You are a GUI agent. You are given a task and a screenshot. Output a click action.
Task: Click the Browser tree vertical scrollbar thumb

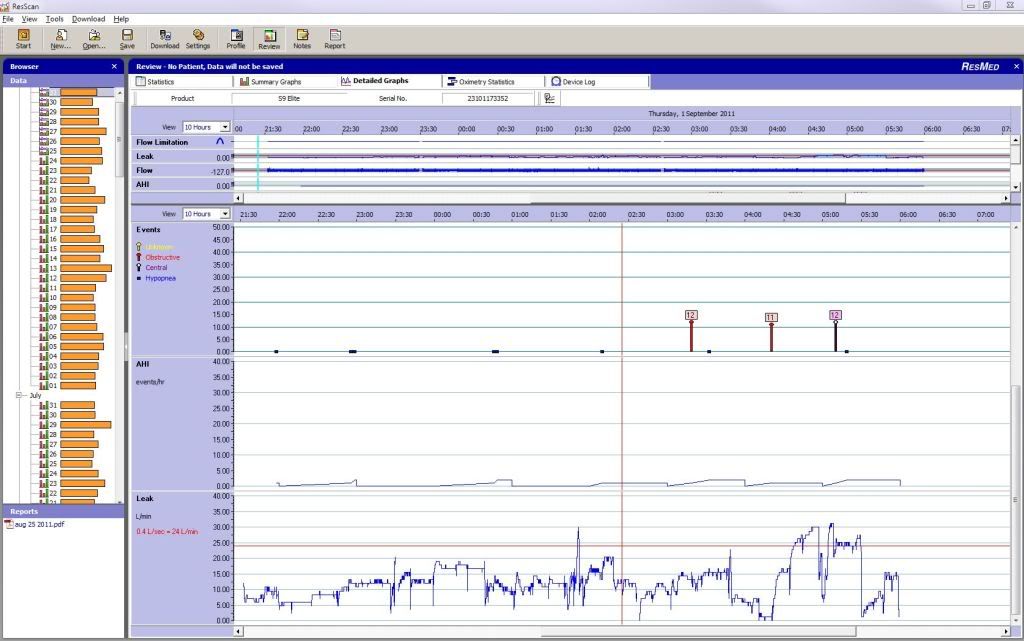pos(119,138)
